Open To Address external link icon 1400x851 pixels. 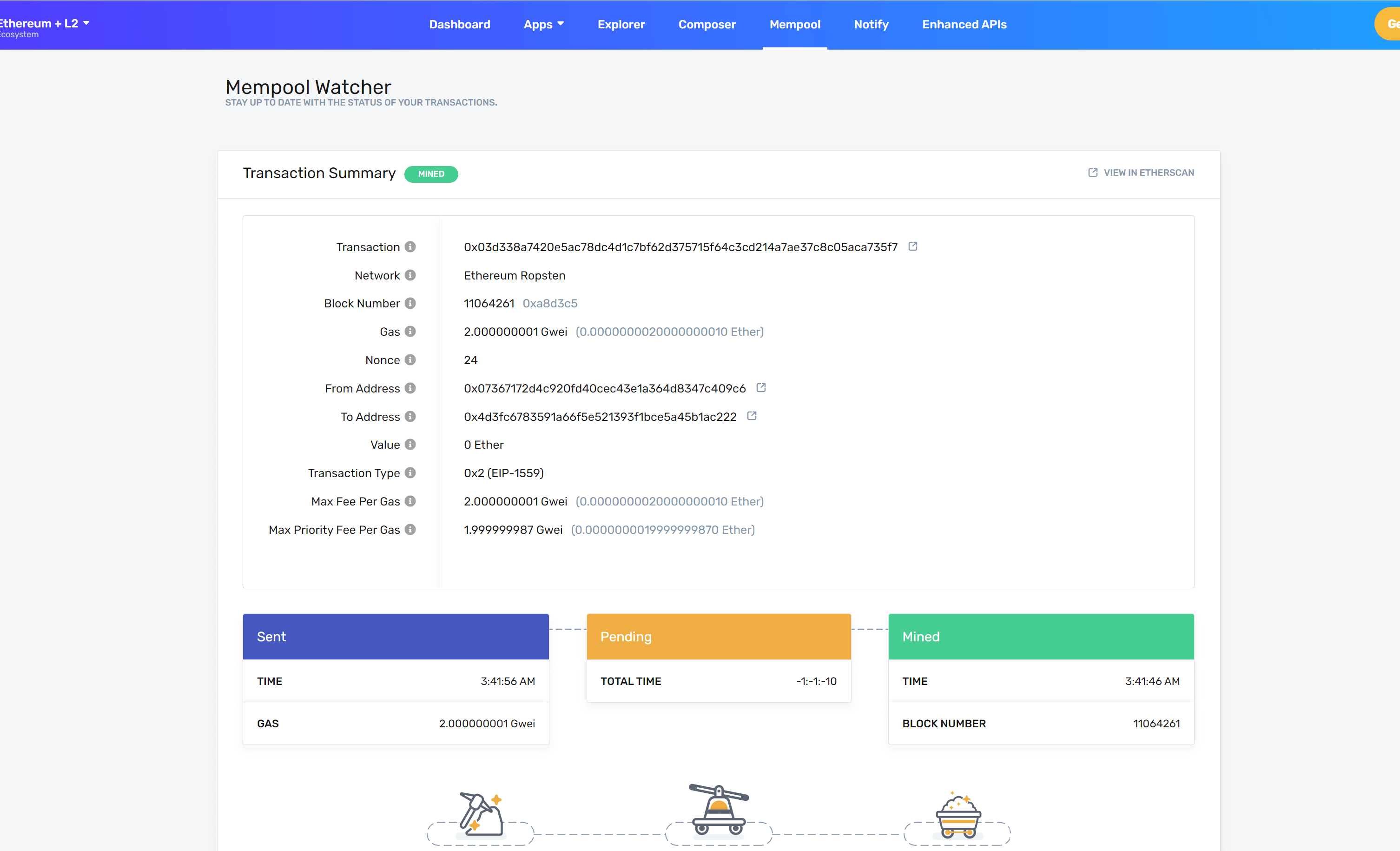point(752,416)
